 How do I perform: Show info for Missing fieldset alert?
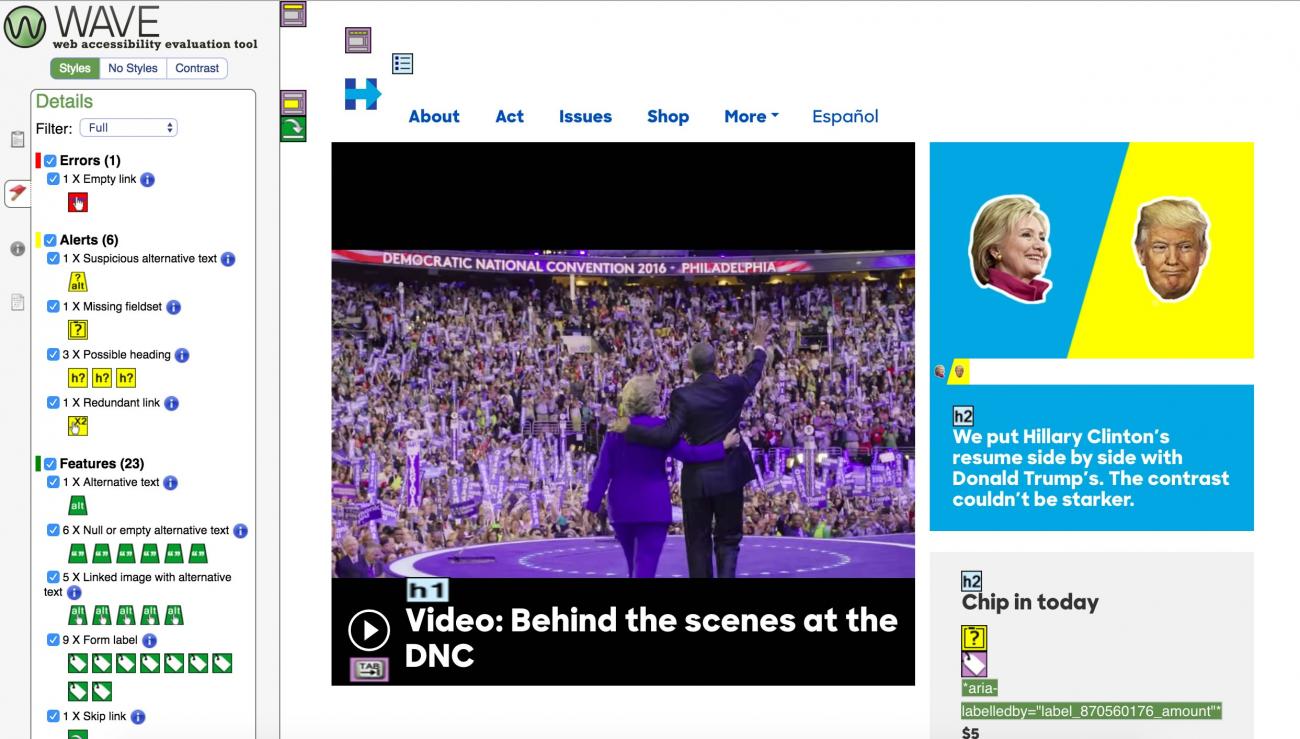[173, 307]
